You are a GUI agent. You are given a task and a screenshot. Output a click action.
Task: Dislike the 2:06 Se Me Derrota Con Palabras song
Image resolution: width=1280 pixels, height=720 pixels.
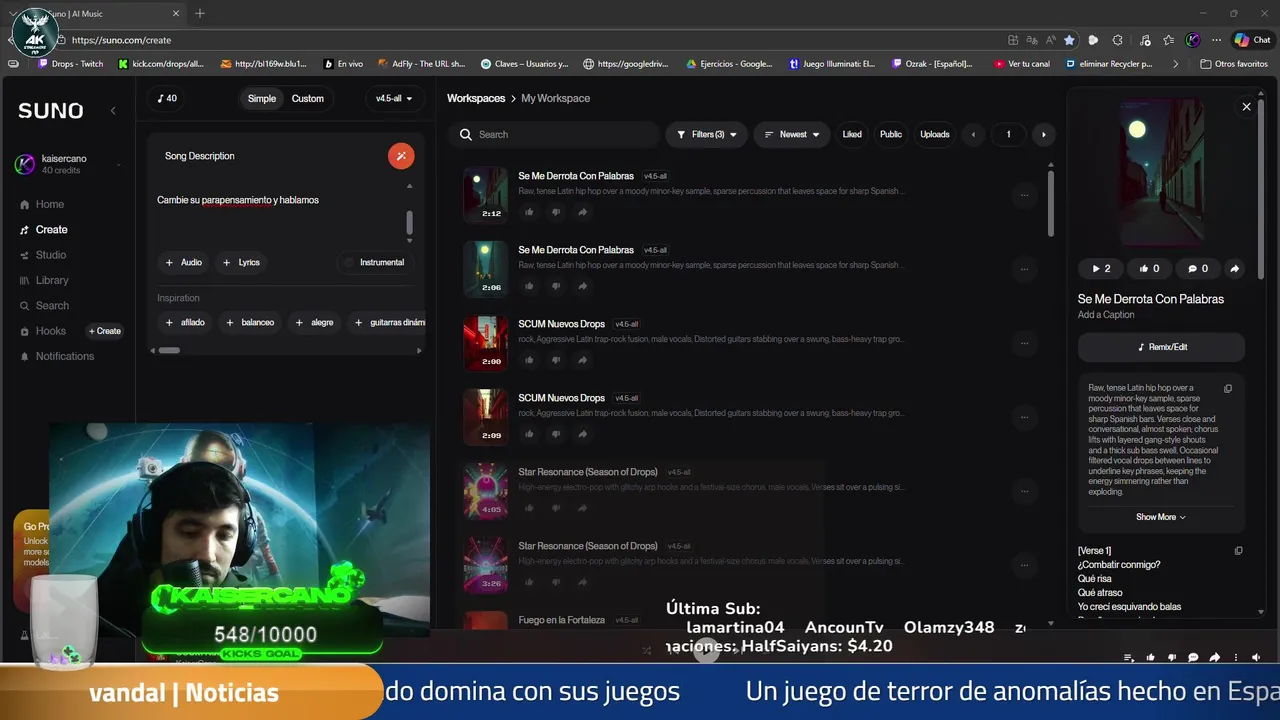coord(556,286)
